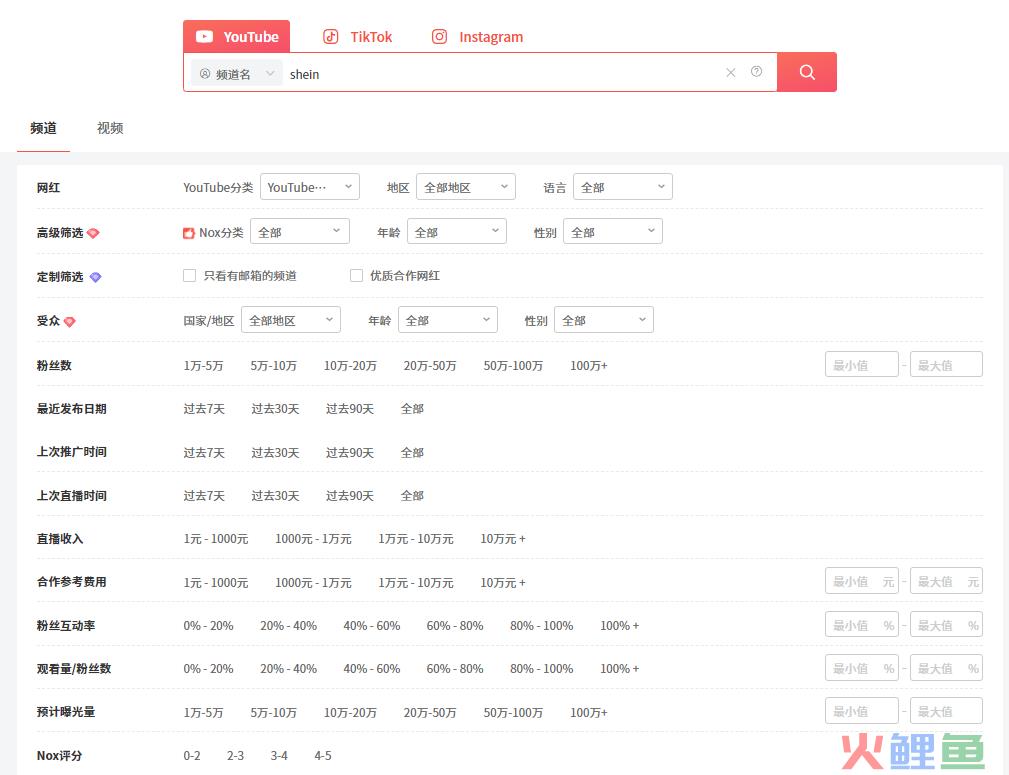Select 粉丝数 range 20万-50万

pos(430,366)
